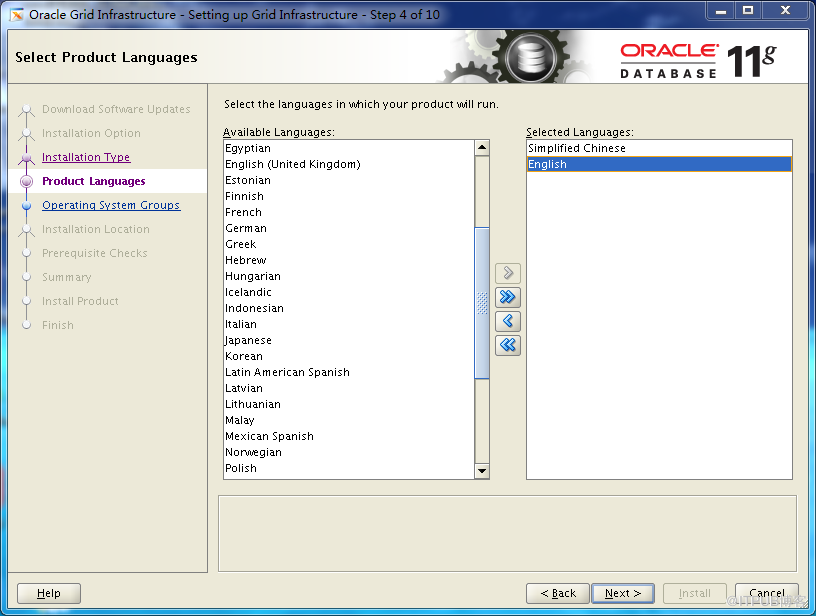Open Help for the installer
The image size is (816, 616).
(x=48, y=593)
